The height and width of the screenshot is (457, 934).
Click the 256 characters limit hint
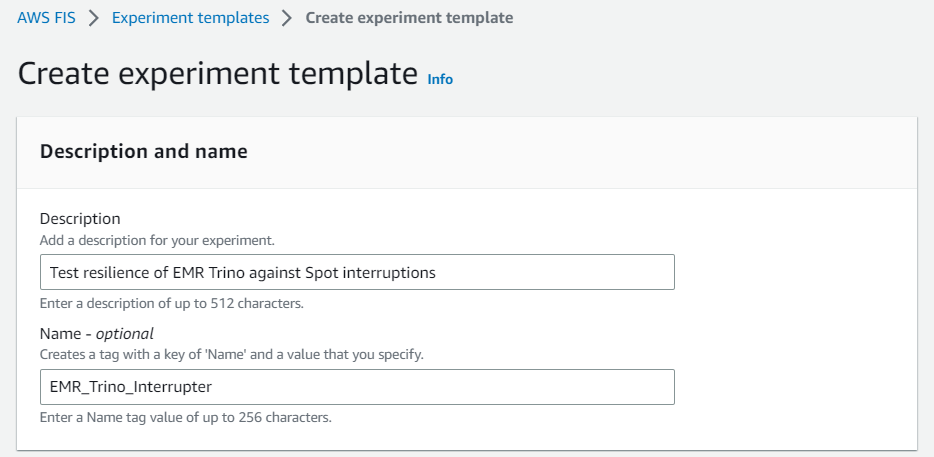point(185,417)
